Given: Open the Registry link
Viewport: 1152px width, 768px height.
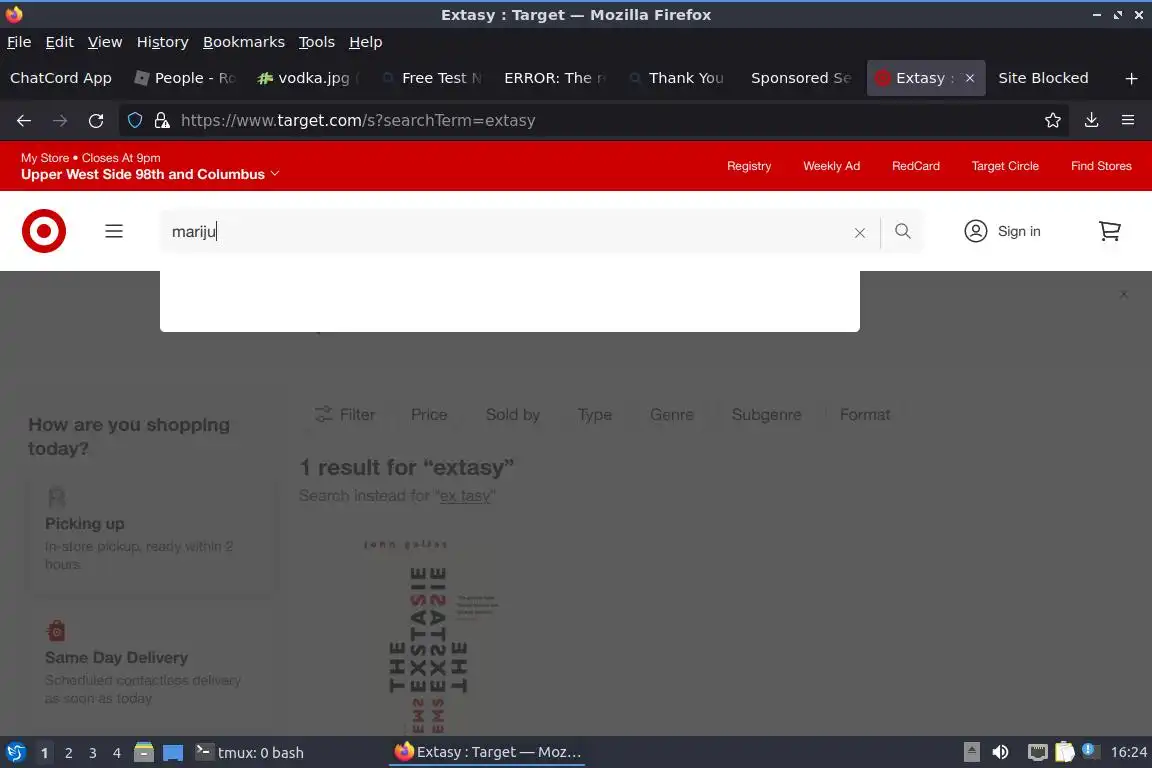Looking at the screenshot, I should (749, 166).
